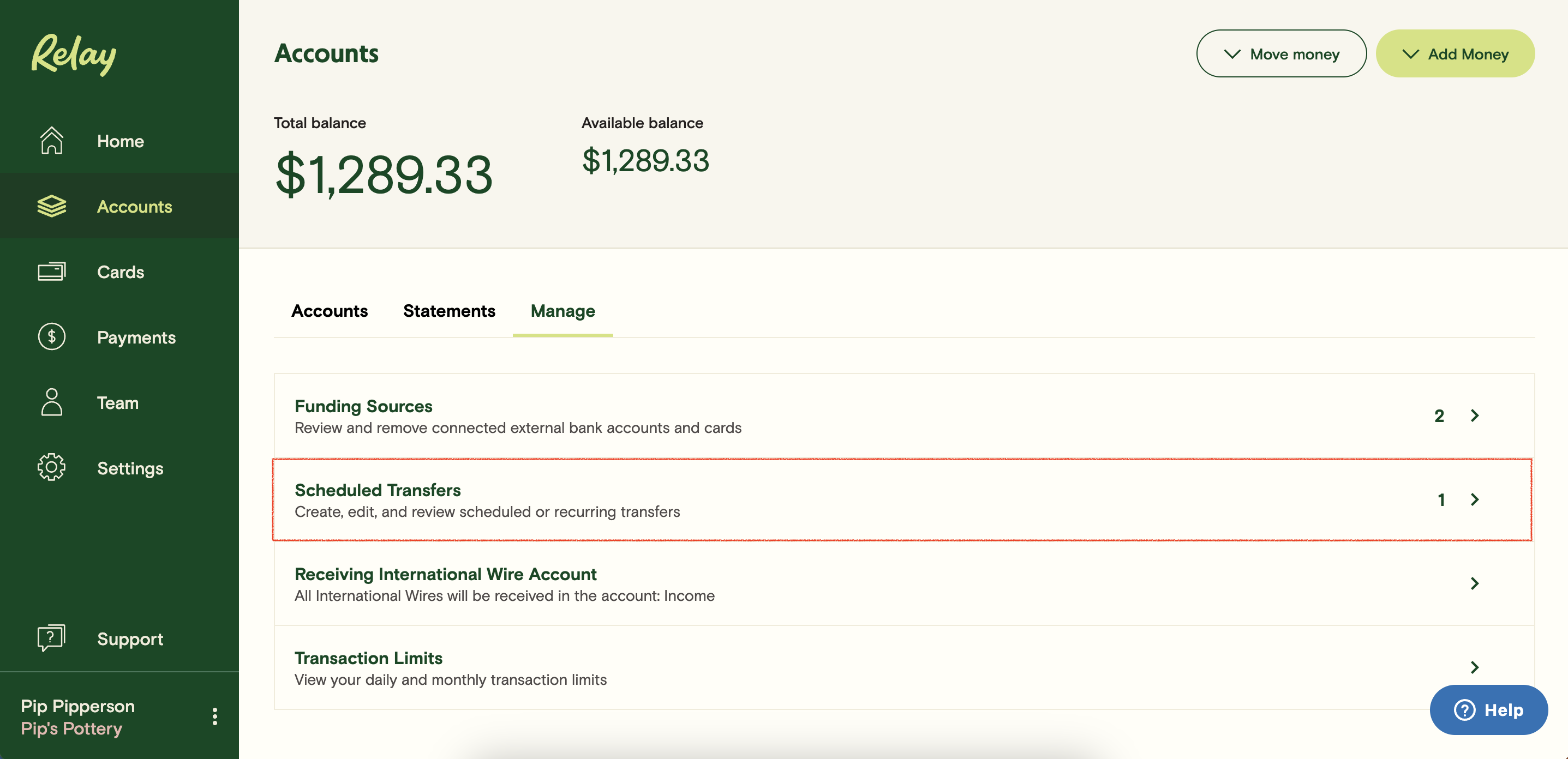Screen dimensions: 1568x759
Task: Open Cards from the sidebar
Action: click(121, 272)
